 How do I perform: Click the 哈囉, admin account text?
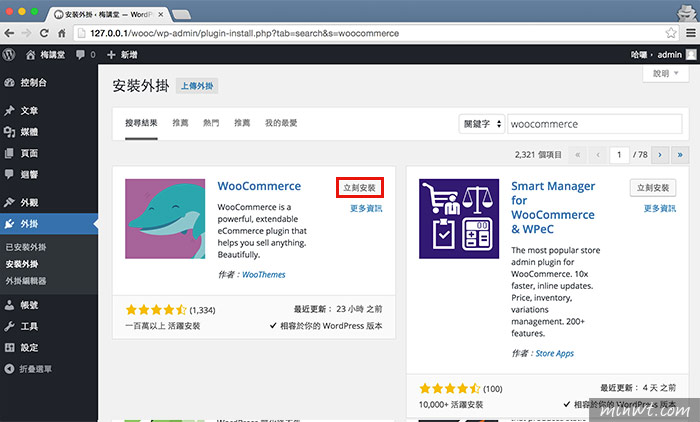(x=656, y=54)
